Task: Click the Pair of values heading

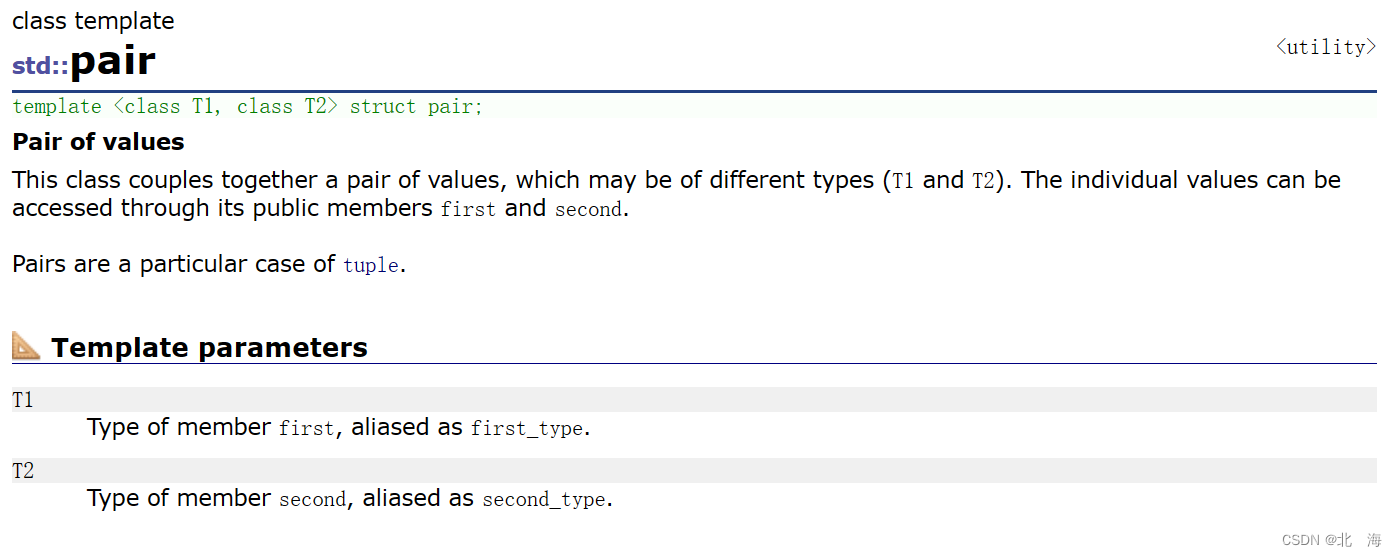Action: [x=98, y=142]
